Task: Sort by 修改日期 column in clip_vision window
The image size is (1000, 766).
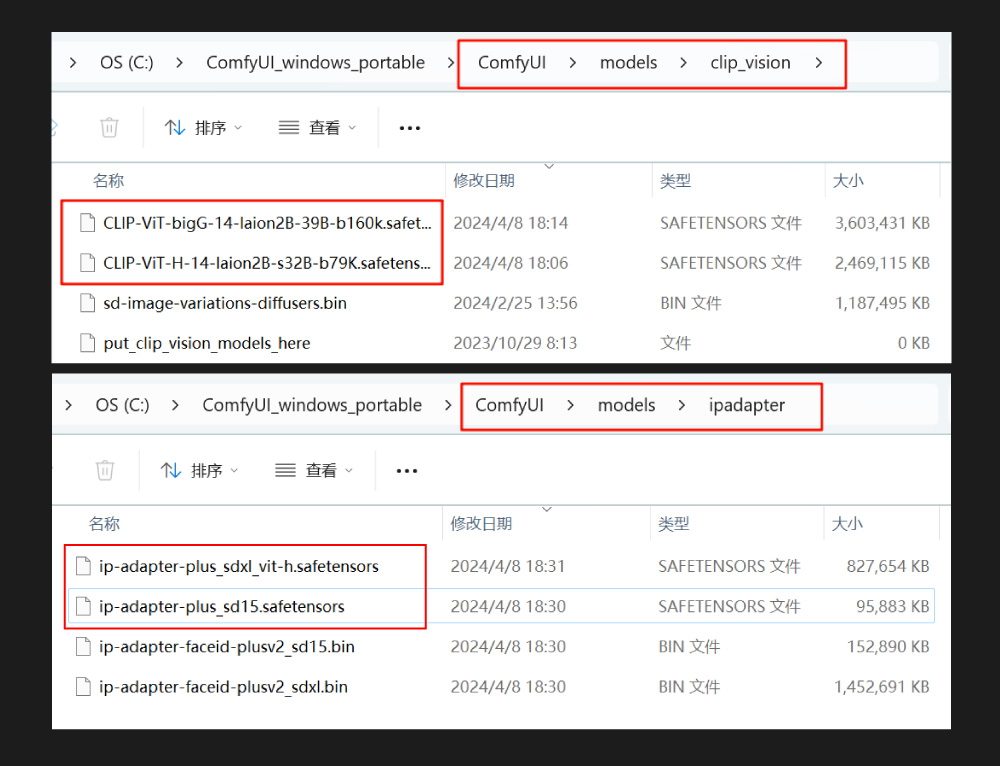Action: [484, 181]
